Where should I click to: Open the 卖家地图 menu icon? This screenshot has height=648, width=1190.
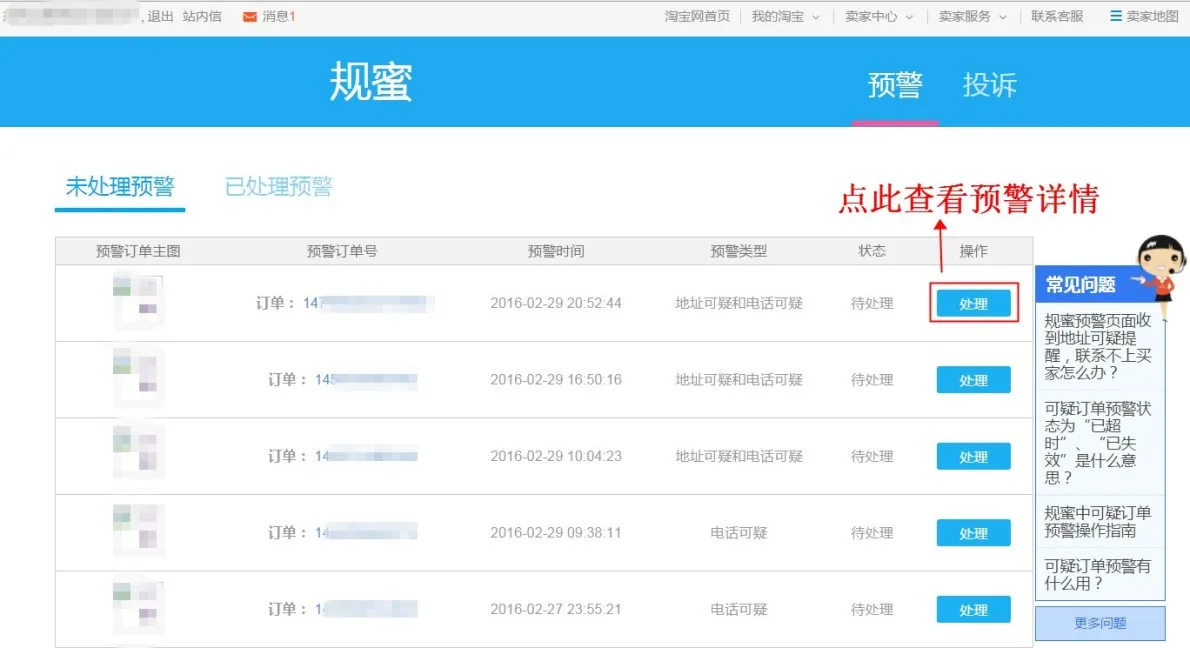click(x=1116, y=16)
